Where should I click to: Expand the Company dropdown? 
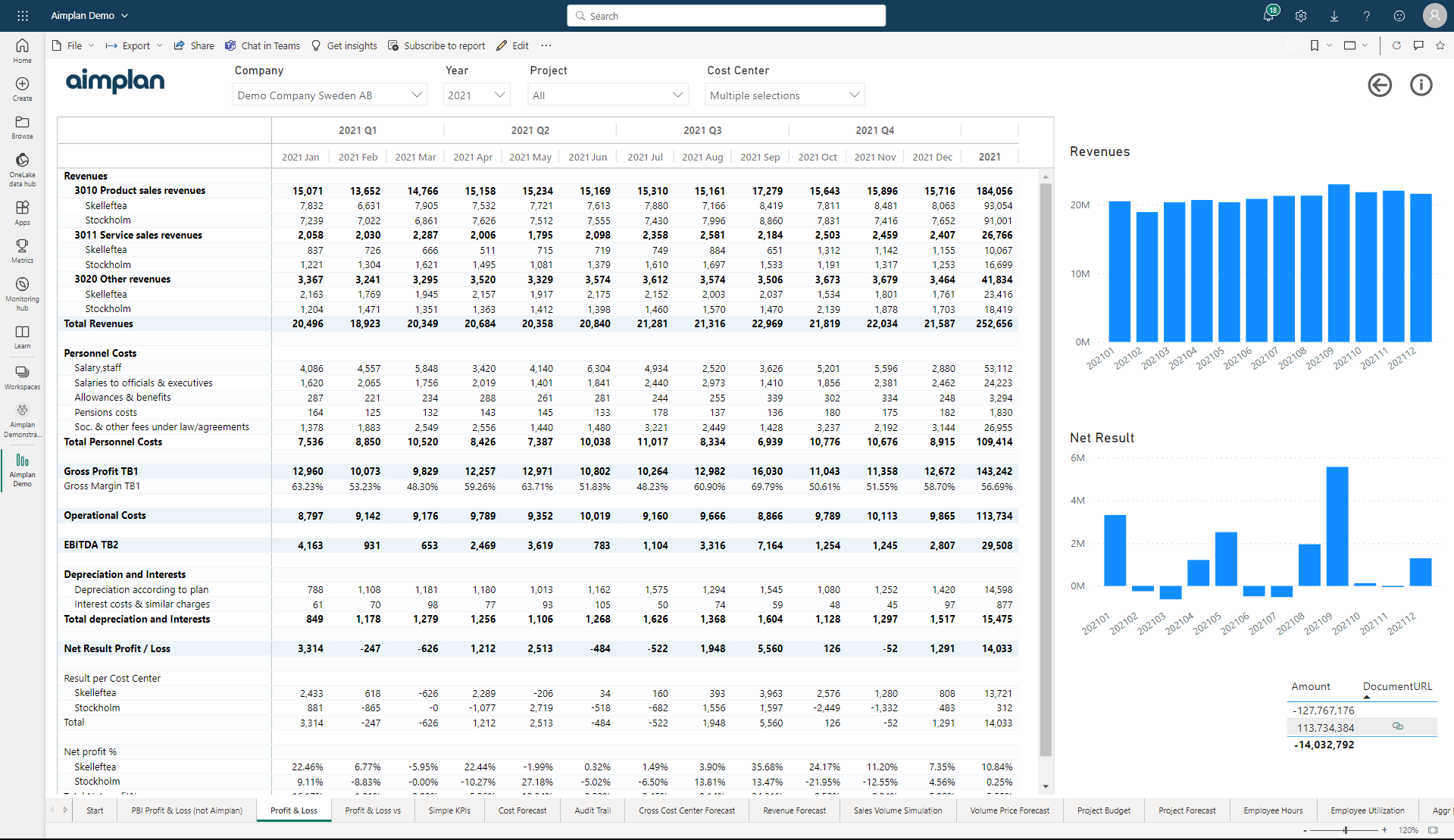click(x=330, y=95)
